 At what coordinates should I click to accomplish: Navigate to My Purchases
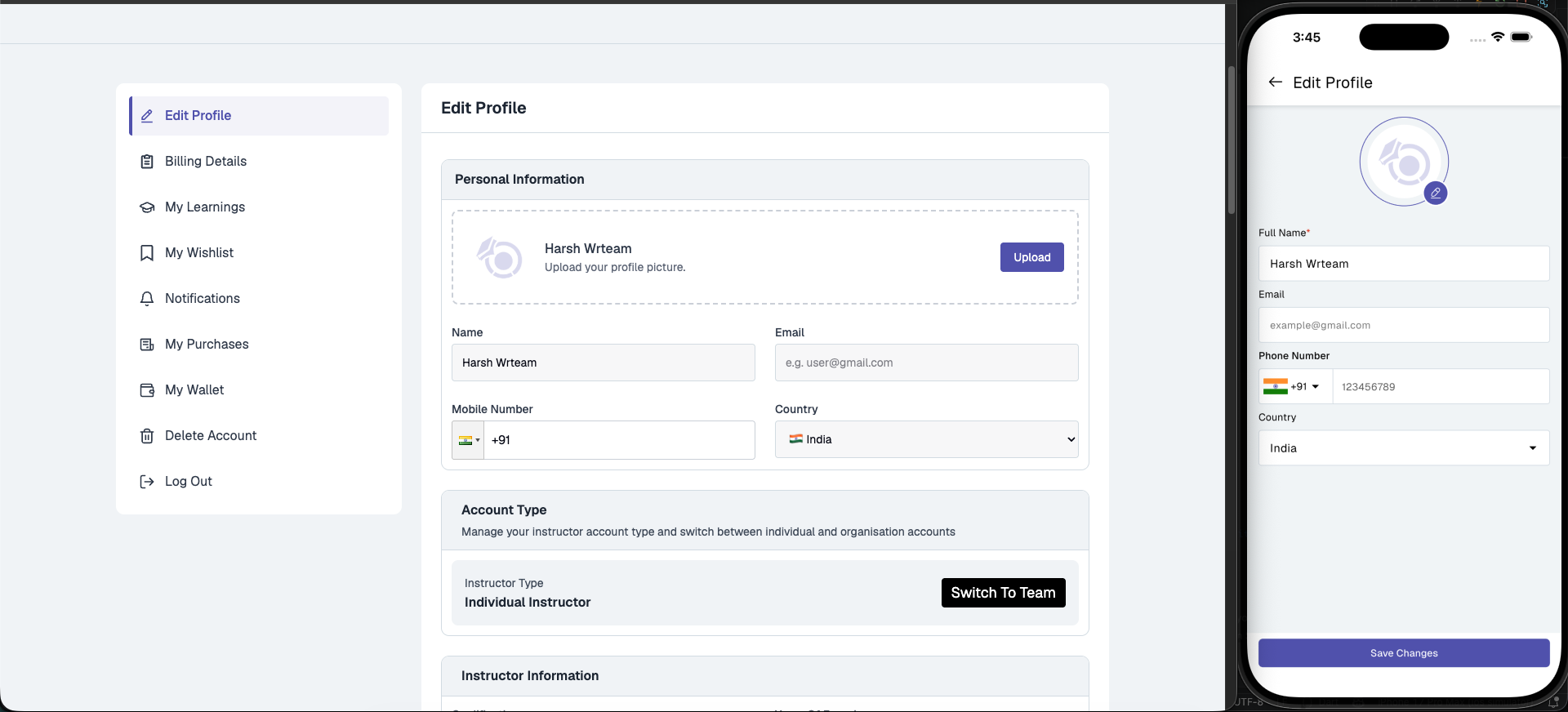pyautogui.click(x=259, y=345)
